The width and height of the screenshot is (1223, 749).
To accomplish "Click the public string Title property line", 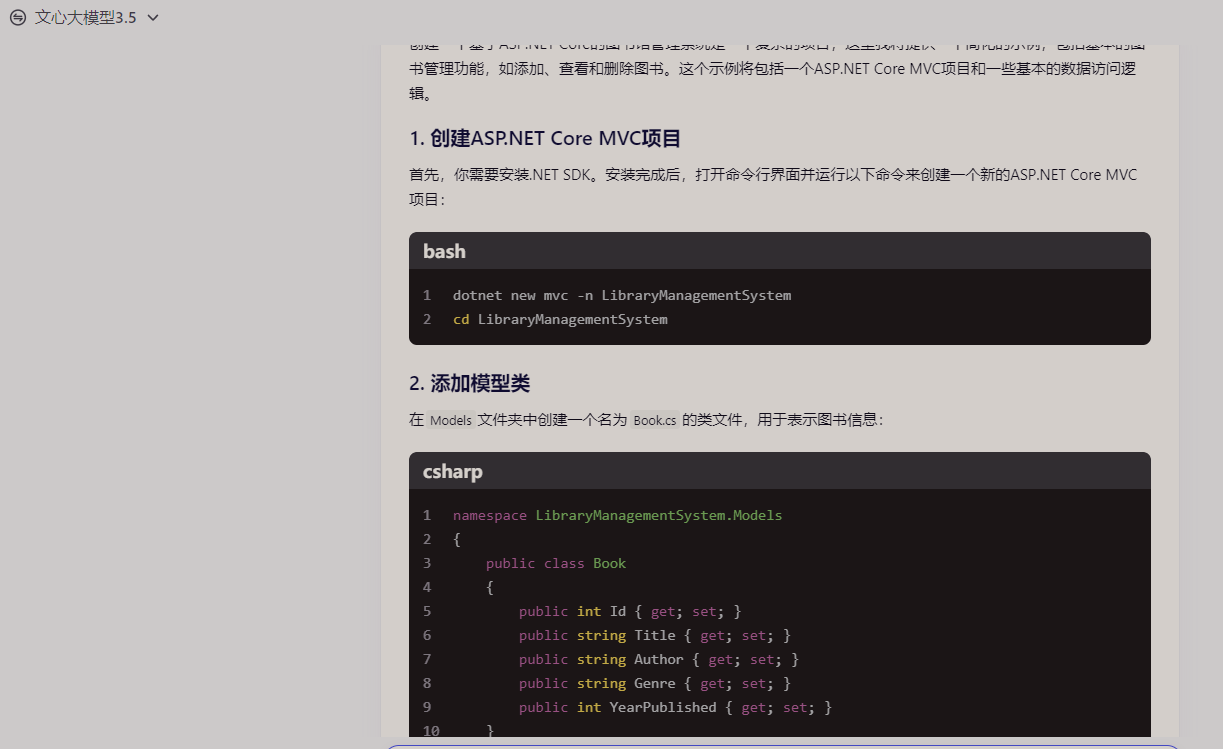I will [655, 635].
